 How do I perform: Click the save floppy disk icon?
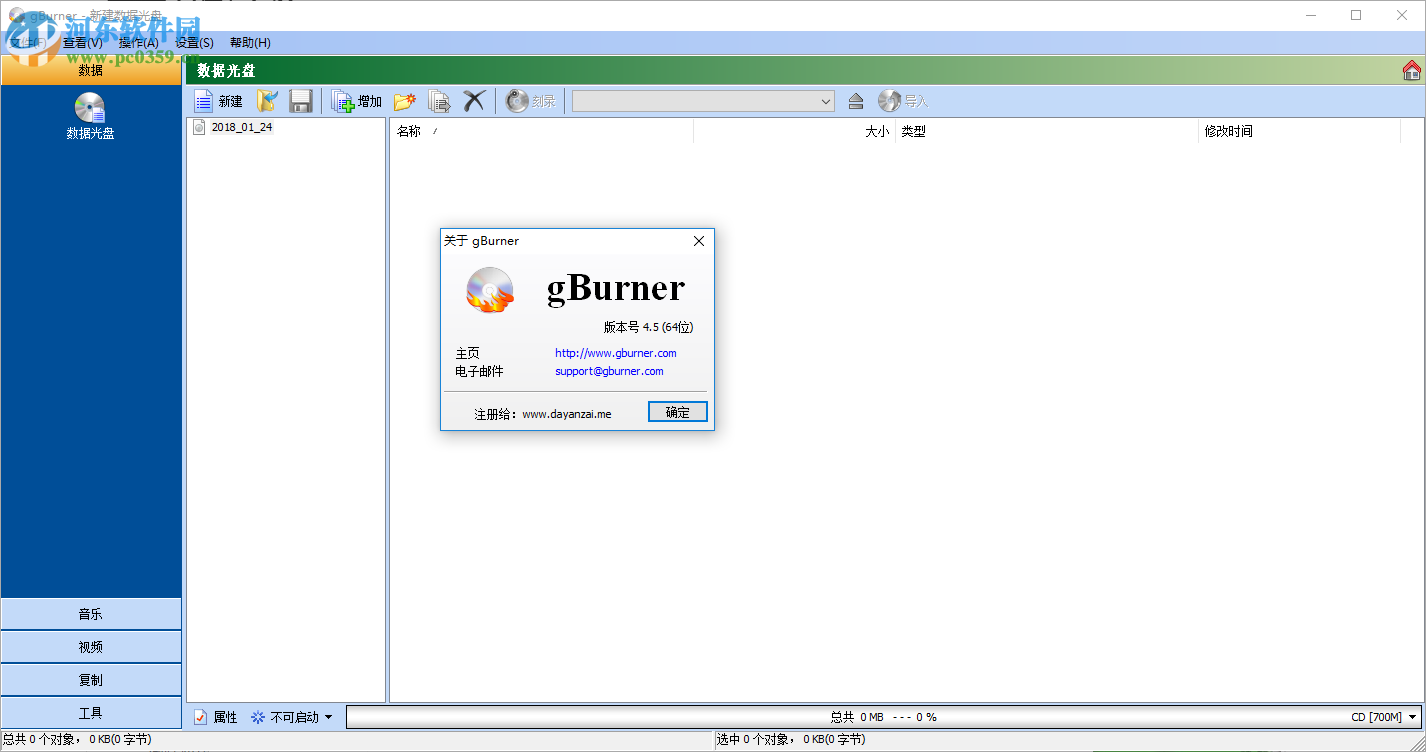(x=301, y=101)
